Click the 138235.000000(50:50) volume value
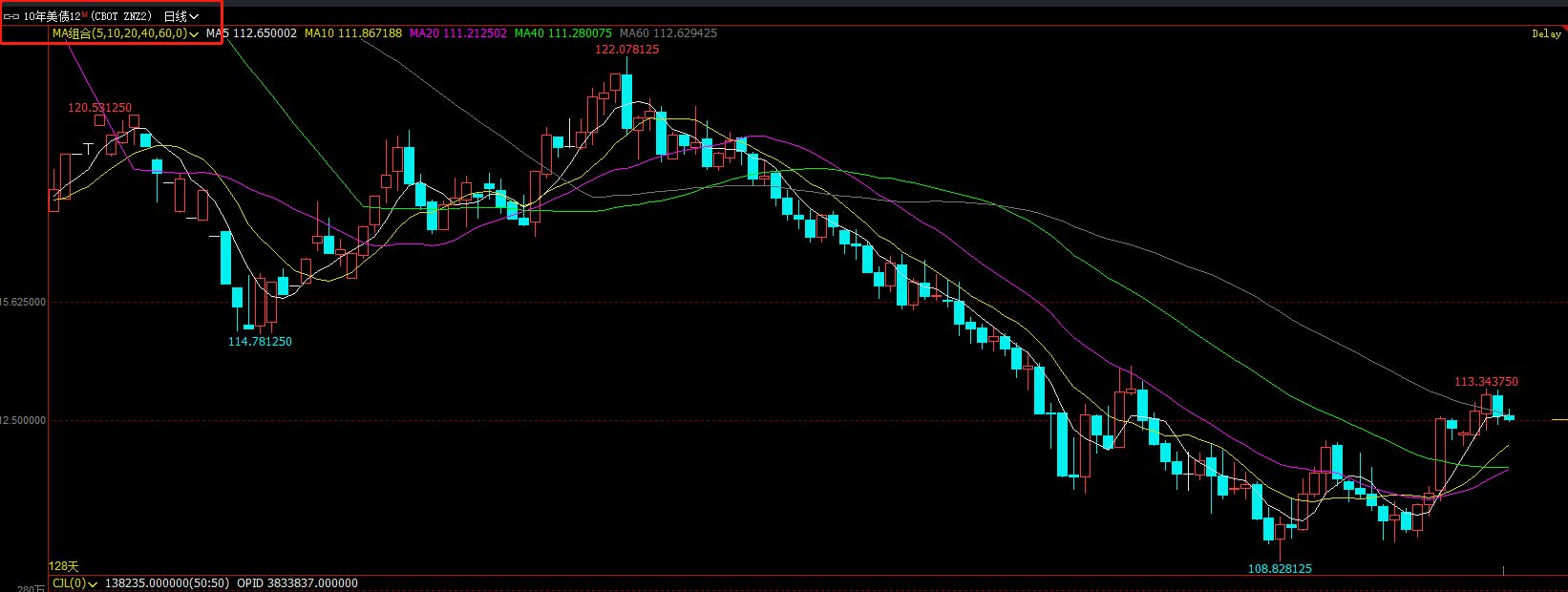This screenshot has width=1568, height=592. coord(166,582)
